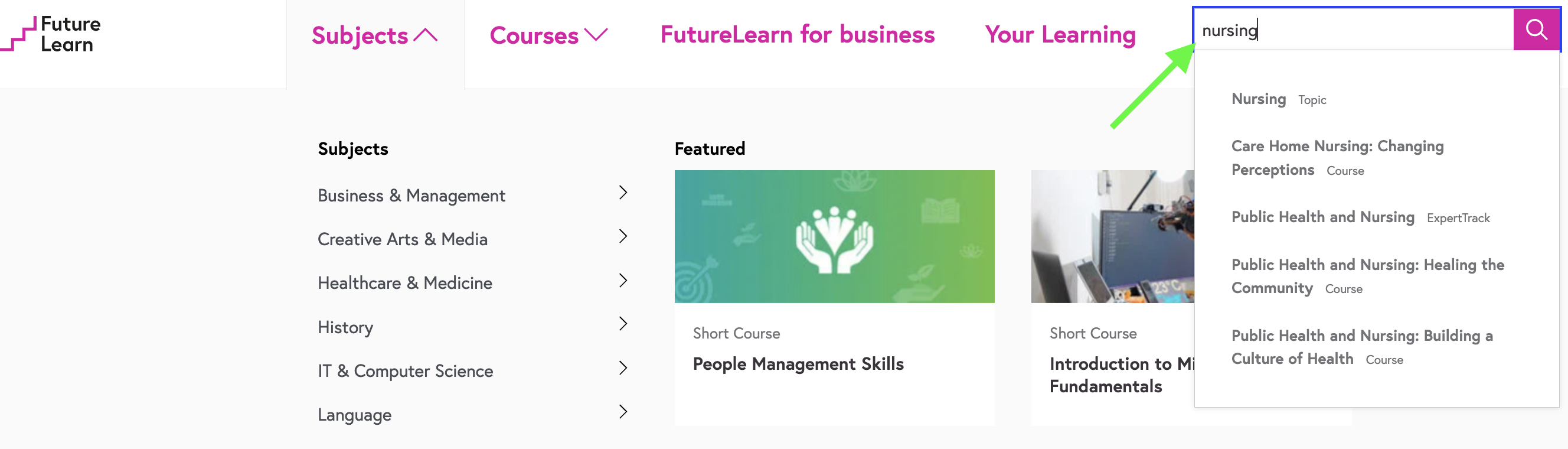The height and width of the screenshot is (449, 1568).
Task: Expand Business & Management chevron arrow
Action: (623, 193)
